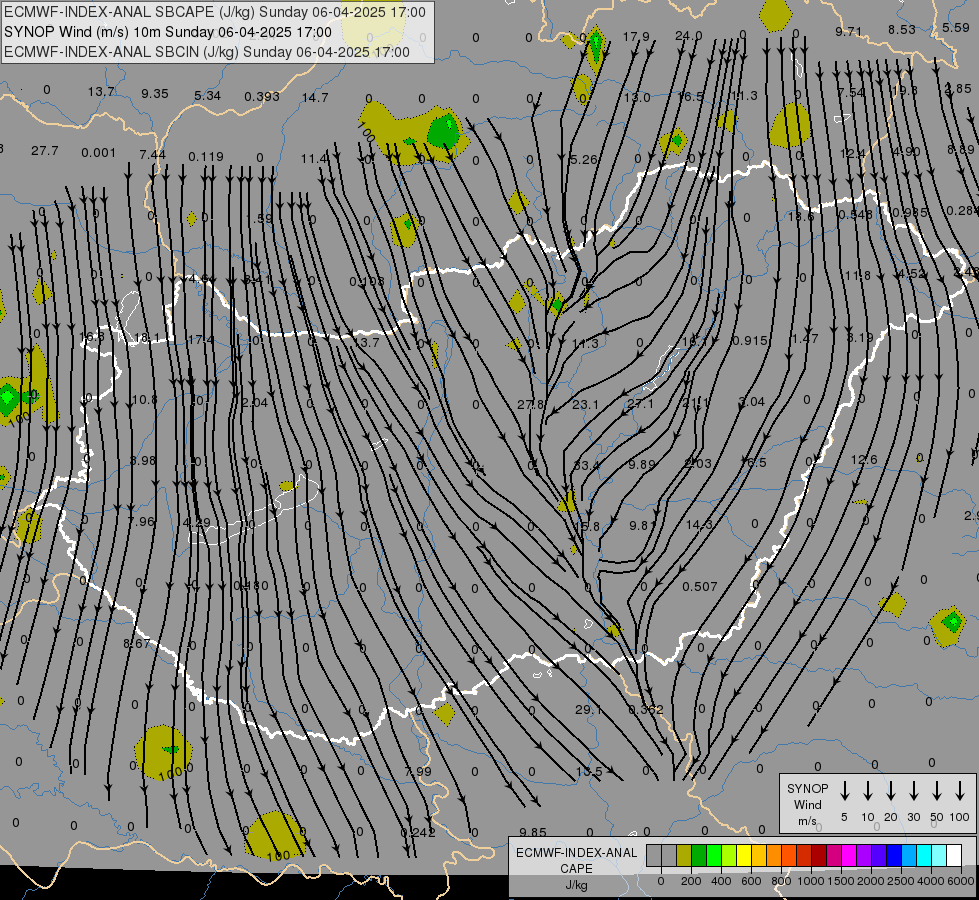This screenshot has width=979, height=900.
Task: Click the map value 33.4
Action: pyautogui.click(x=586, y=465)
